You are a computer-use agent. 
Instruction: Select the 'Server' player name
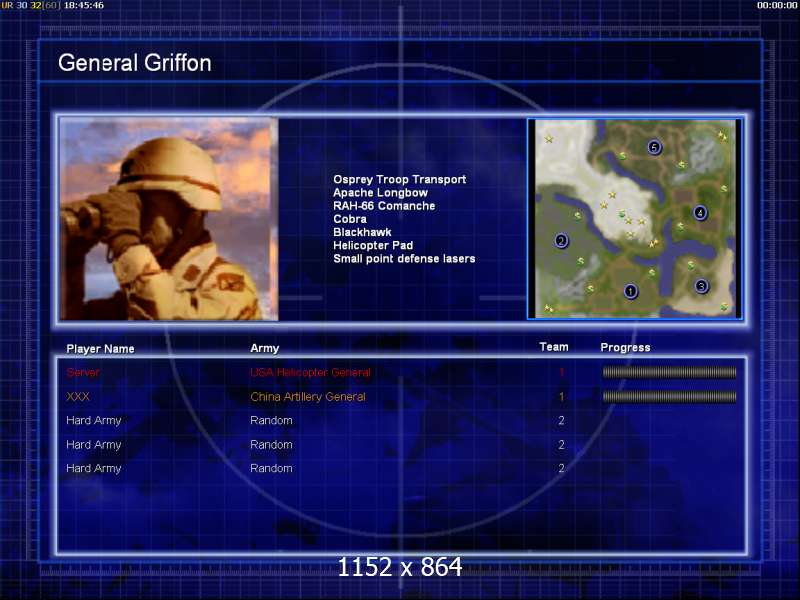click(83, 372)
